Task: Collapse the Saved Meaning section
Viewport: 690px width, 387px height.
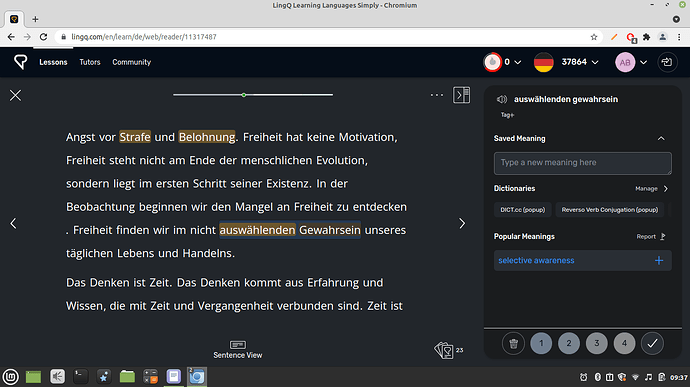Action: coord(661,139)
